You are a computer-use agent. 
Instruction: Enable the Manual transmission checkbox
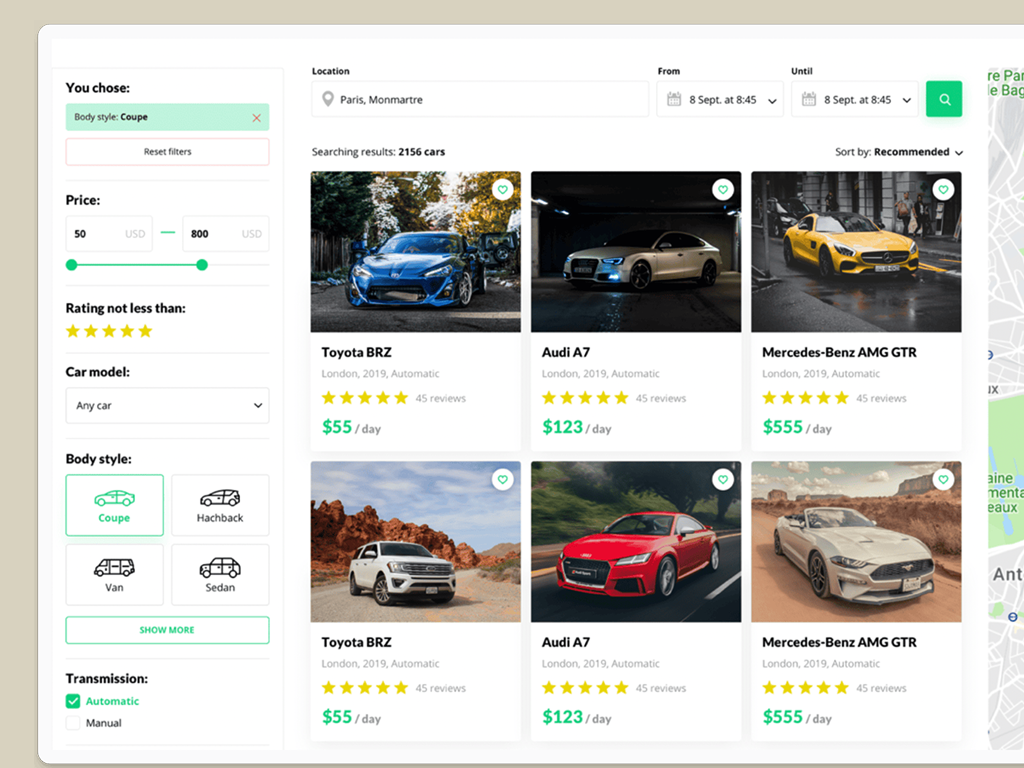[x=73, y=723]
